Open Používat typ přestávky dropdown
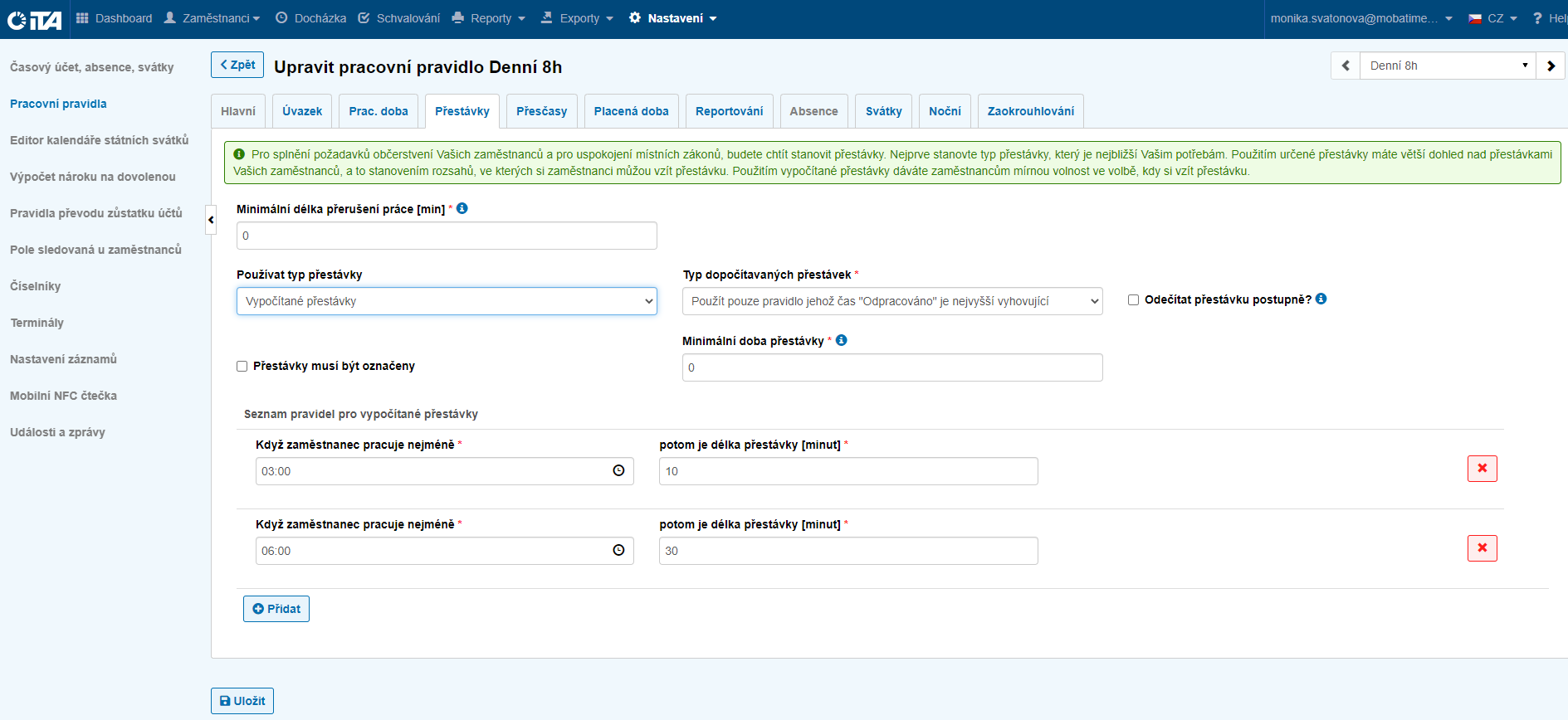Screen dimensions: 1568x720 [x=447, y=301]
